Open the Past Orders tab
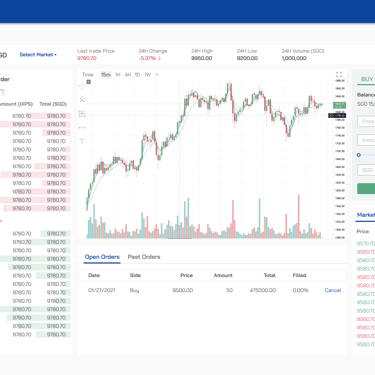This screenshot has width=375, height=375. coord(144,257)
